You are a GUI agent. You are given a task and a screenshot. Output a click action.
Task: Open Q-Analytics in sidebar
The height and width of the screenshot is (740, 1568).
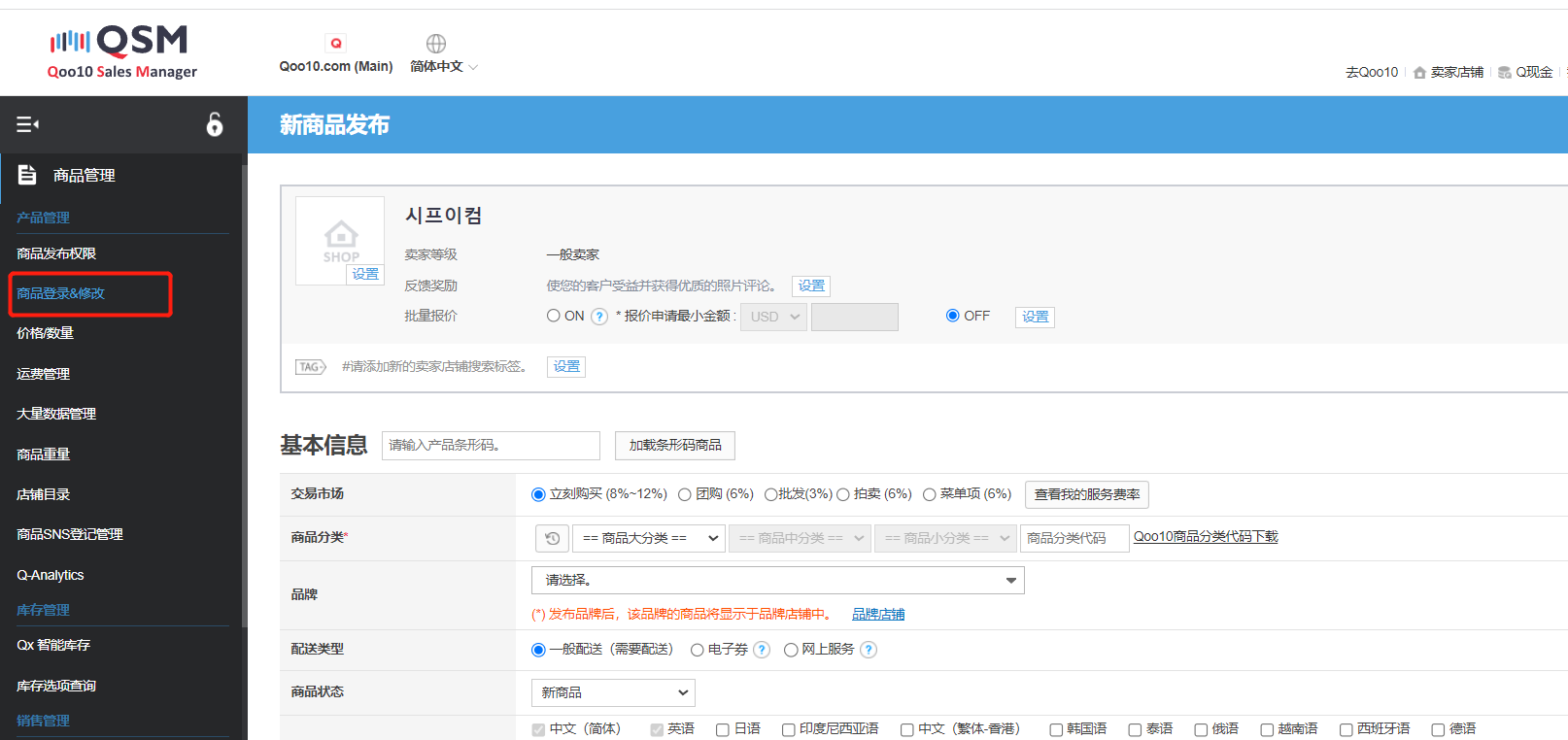(x=50, y=575)
